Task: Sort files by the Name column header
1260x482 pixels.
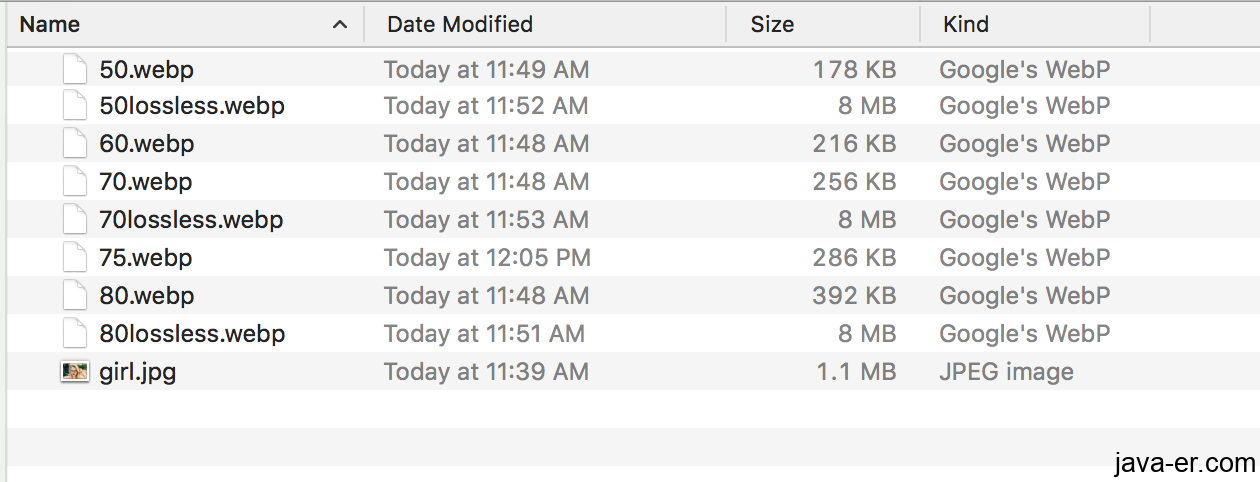Action: tap(50, 24)
